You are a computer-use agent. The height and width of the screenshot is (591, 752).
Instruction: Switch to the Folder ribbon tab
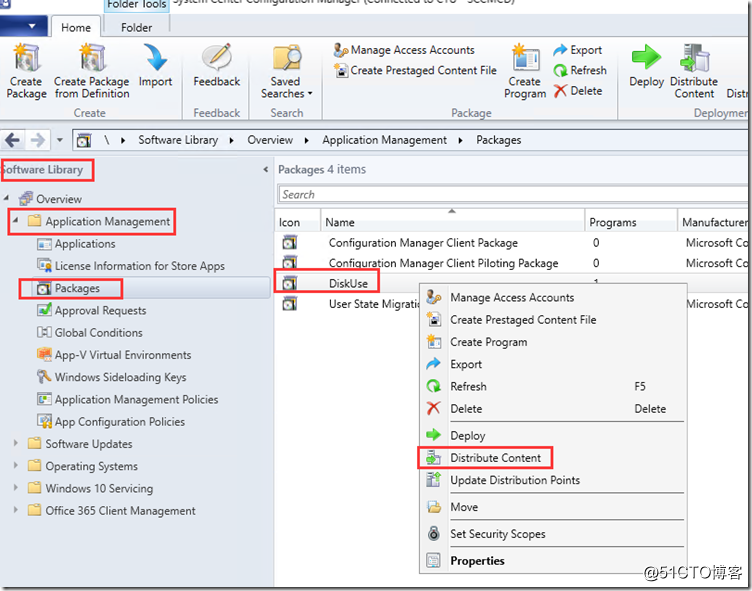click(136, 27)
